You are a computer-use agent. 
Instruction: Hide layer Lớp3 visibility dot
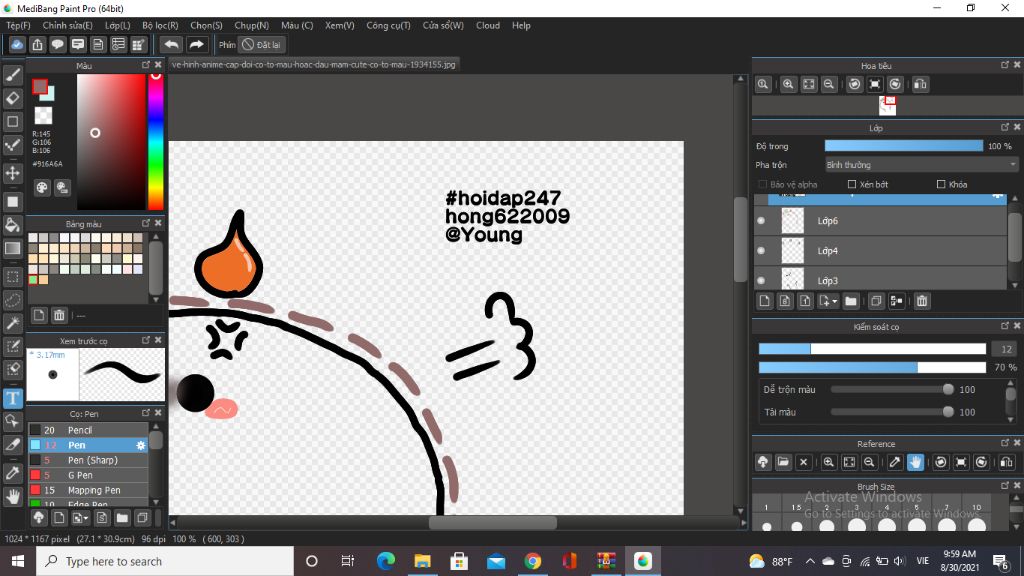point(761,281)
